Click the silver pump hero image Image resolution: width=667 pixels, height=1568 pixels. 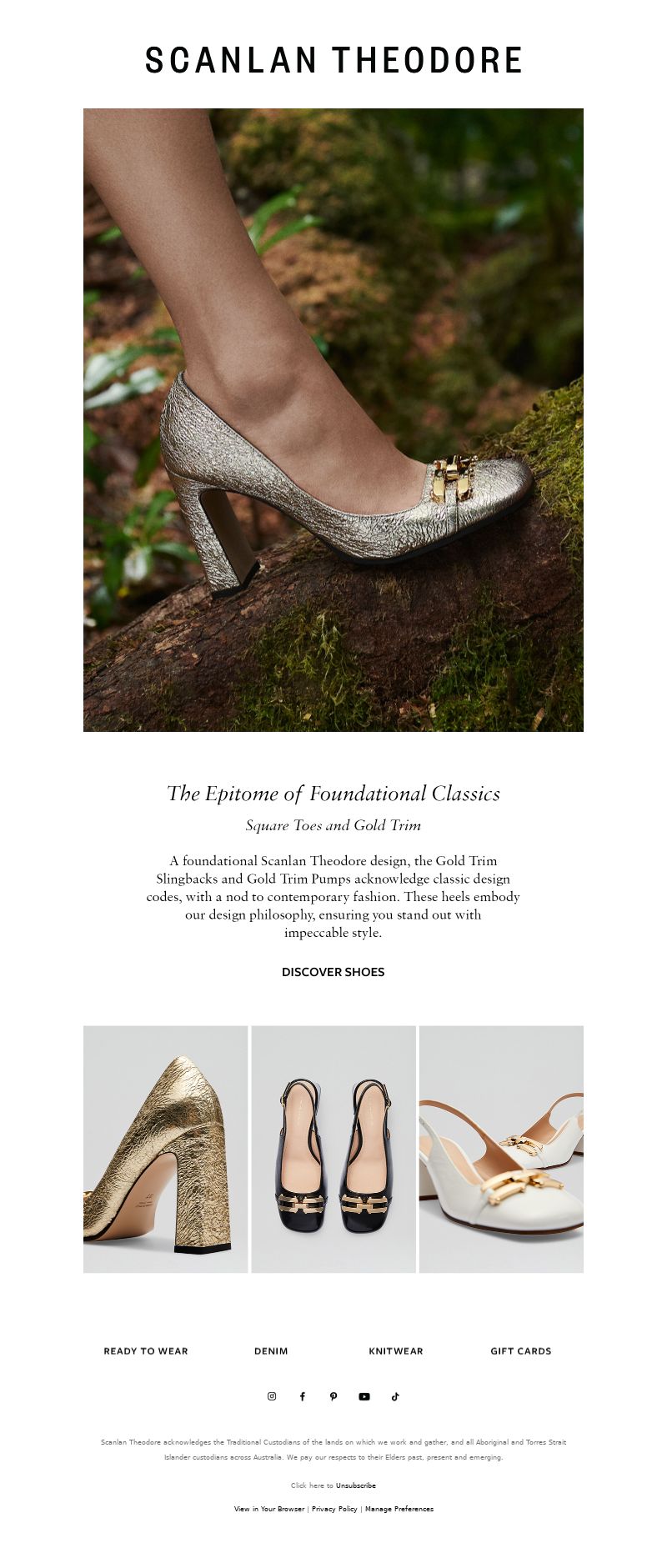333,420
